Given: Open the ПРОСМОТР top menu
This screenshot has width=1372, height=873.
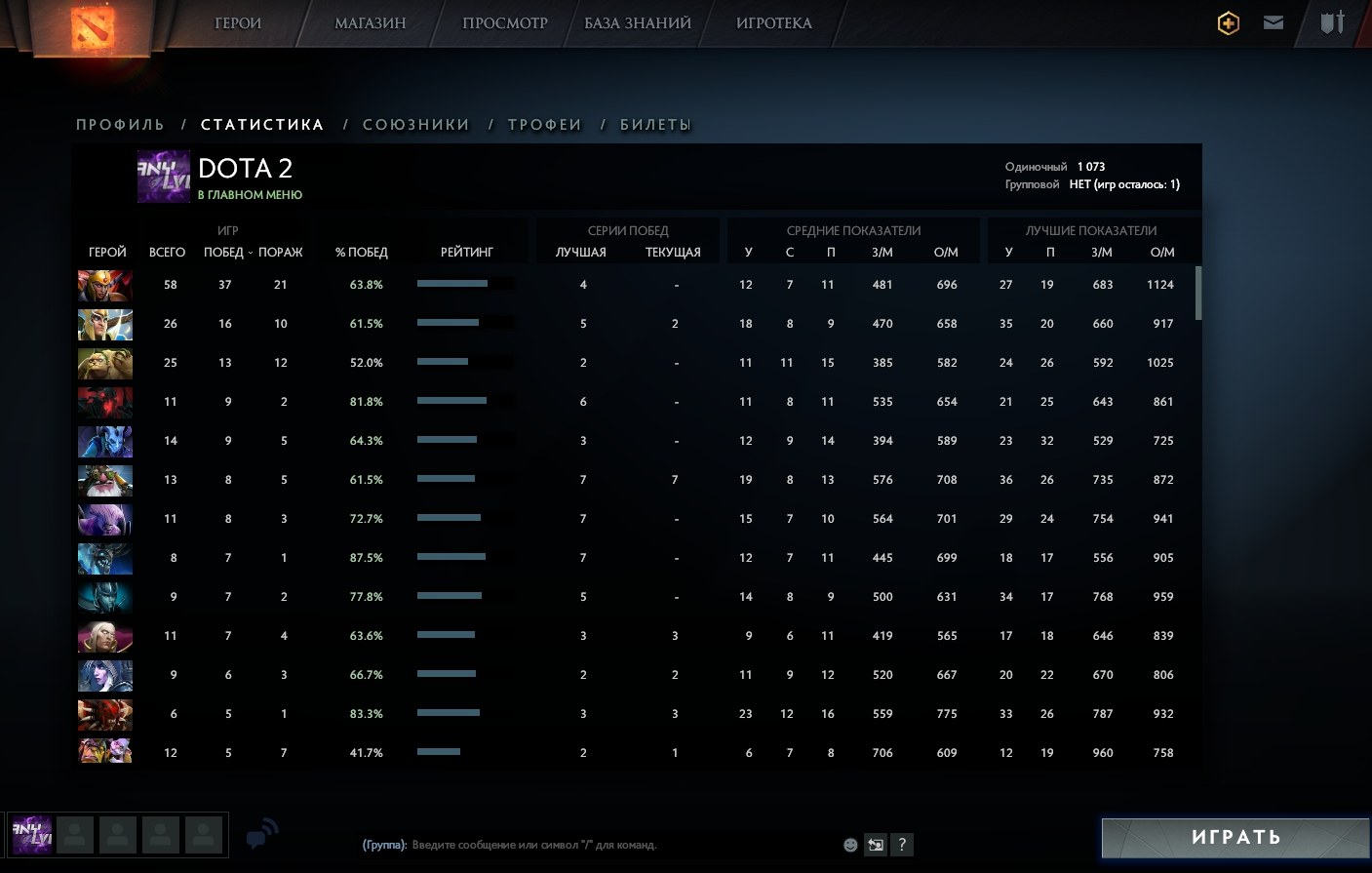Looking at the screenshot, I should (x=505, y=23).
